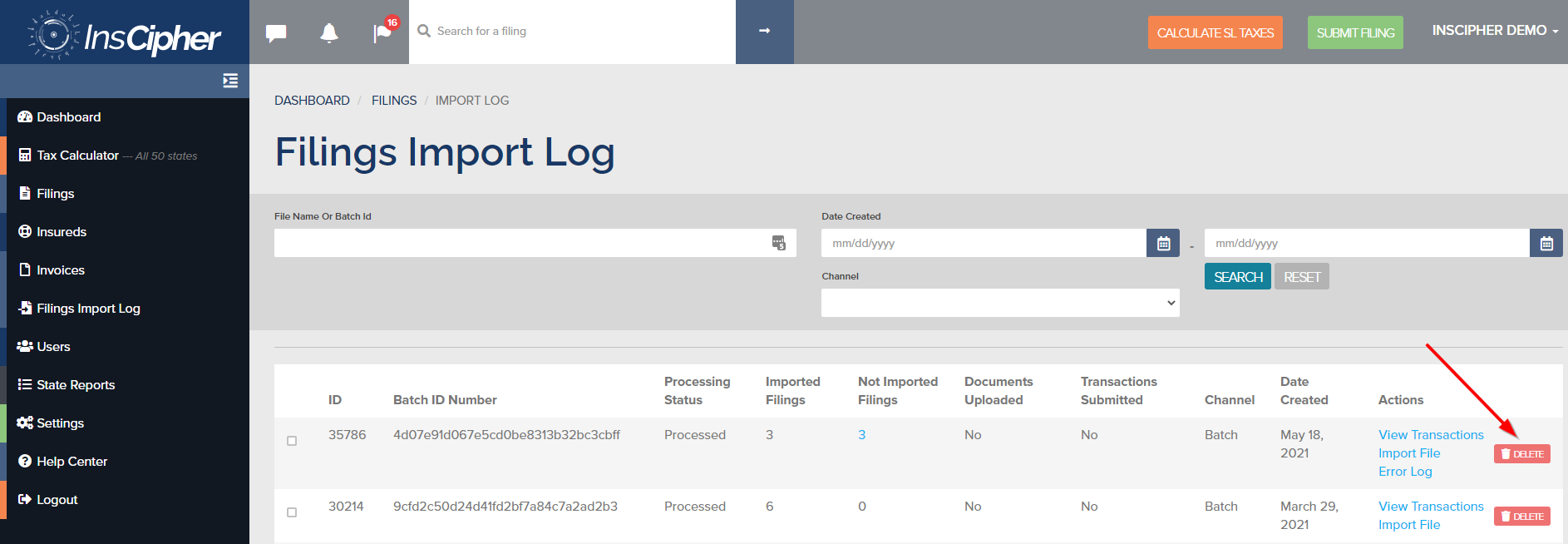The image size is (1568, 544).
Task: Select Filings Import Log in sidebar
Action: pos(80,309)
